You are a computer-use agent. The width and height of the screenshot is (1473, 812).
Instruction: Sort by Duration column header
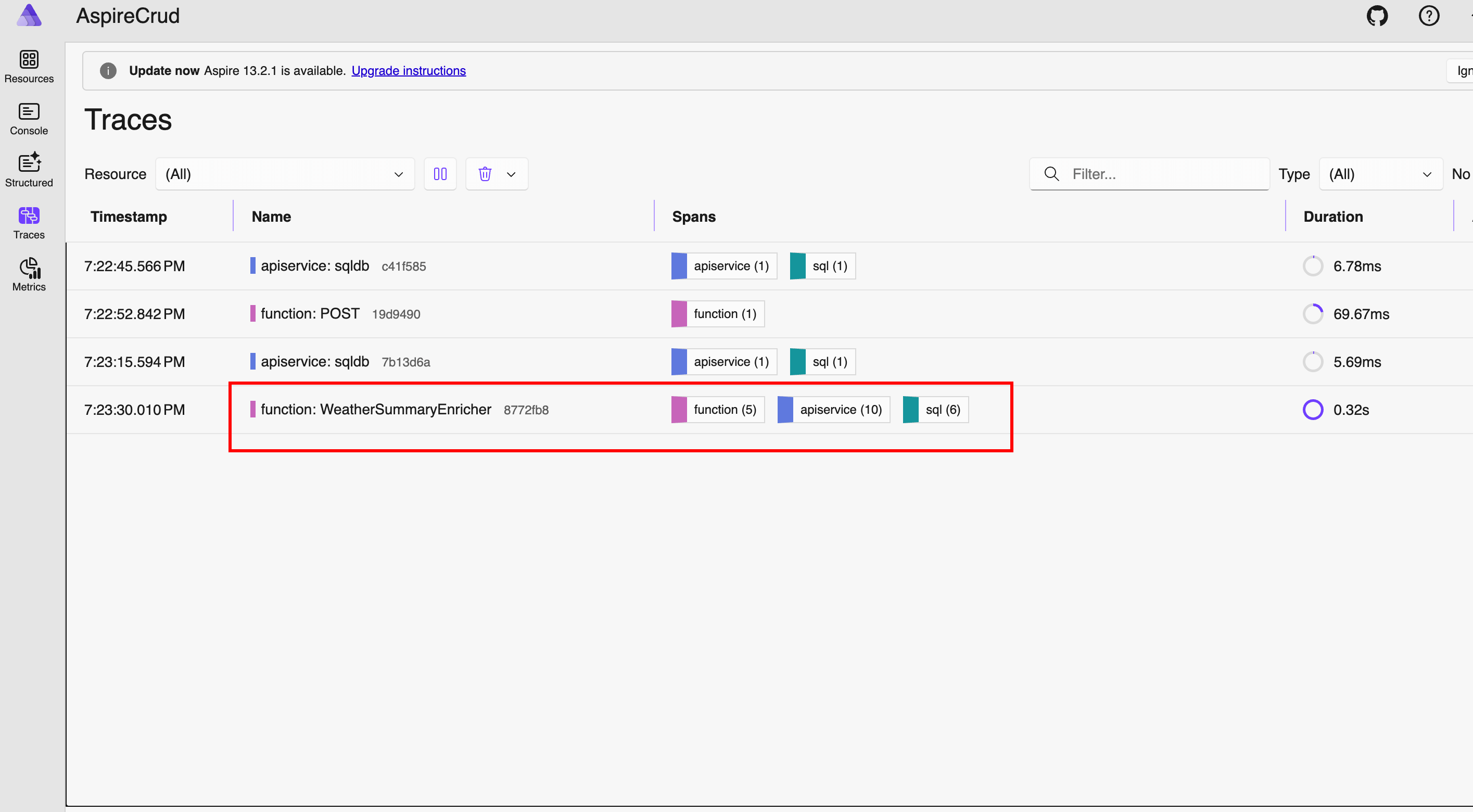click(1332, 217)
